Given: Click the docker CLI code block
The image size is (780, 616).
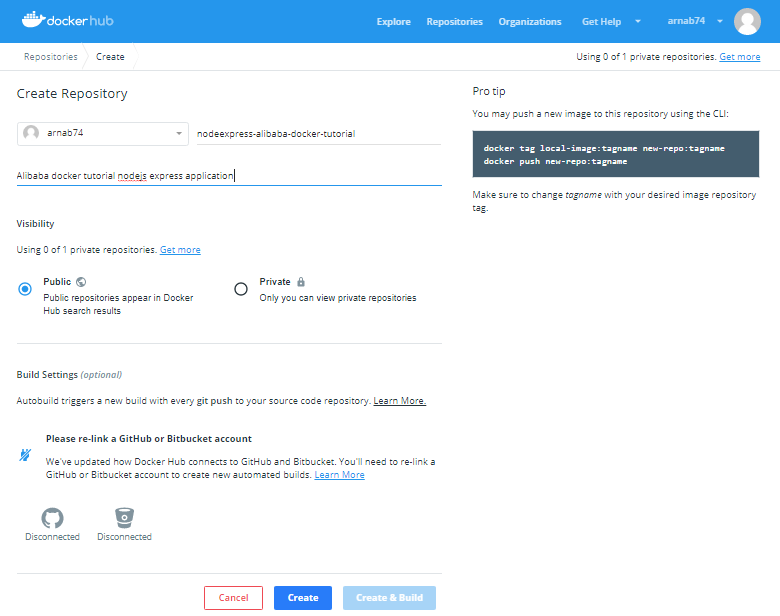Looking at the screenshot, I should coord(616,154).
